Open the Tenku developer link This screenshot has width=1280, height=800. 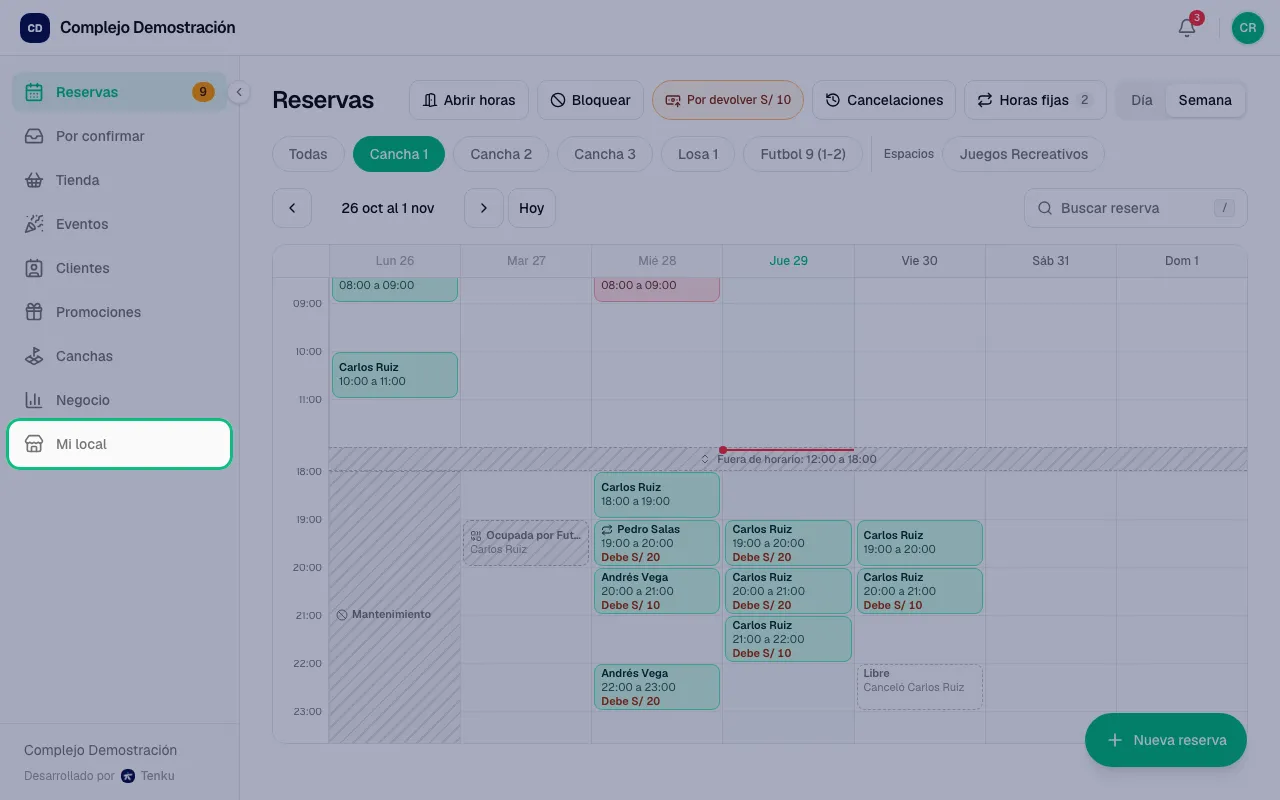tap(148, 775)
